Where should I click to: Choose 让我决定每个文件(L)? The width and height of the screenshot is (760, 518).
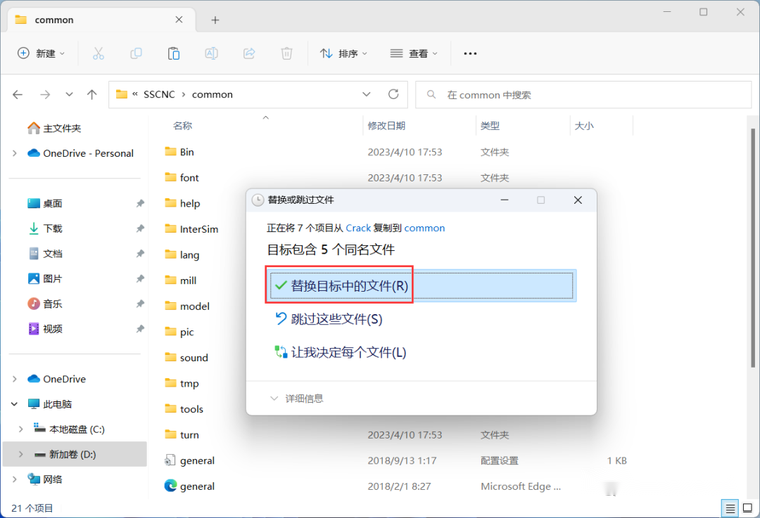tap(340, 352)
